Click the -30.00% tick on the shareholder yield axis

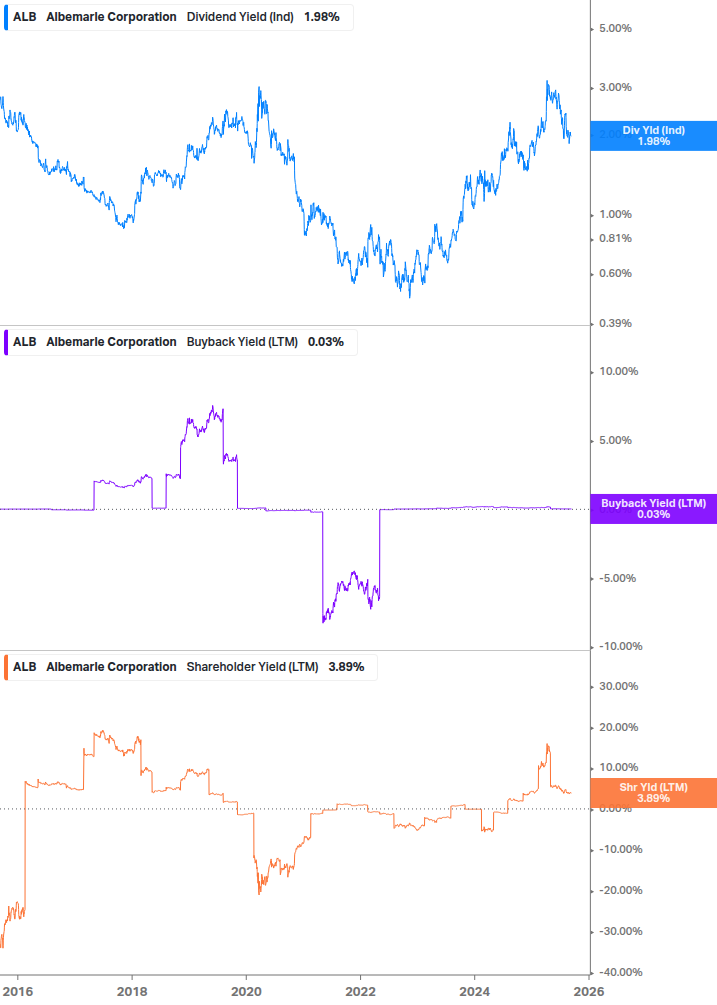point(620,931)
